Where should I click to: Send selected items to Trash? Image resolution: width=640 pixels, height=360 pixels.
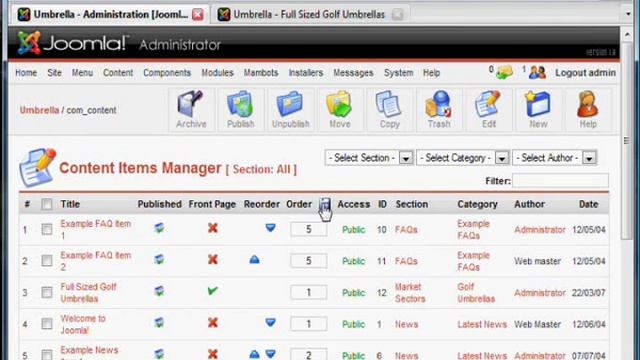pyautogui.click(x=439, y=109)
